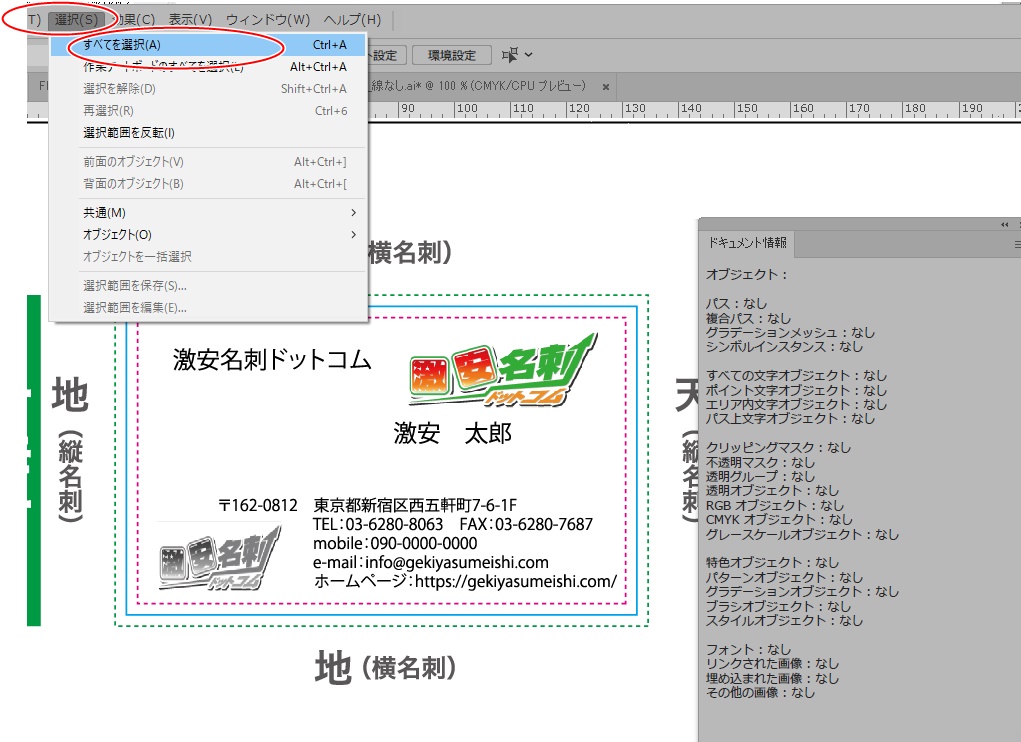Click the パス上文字オブジェクト：なし row

790,419
